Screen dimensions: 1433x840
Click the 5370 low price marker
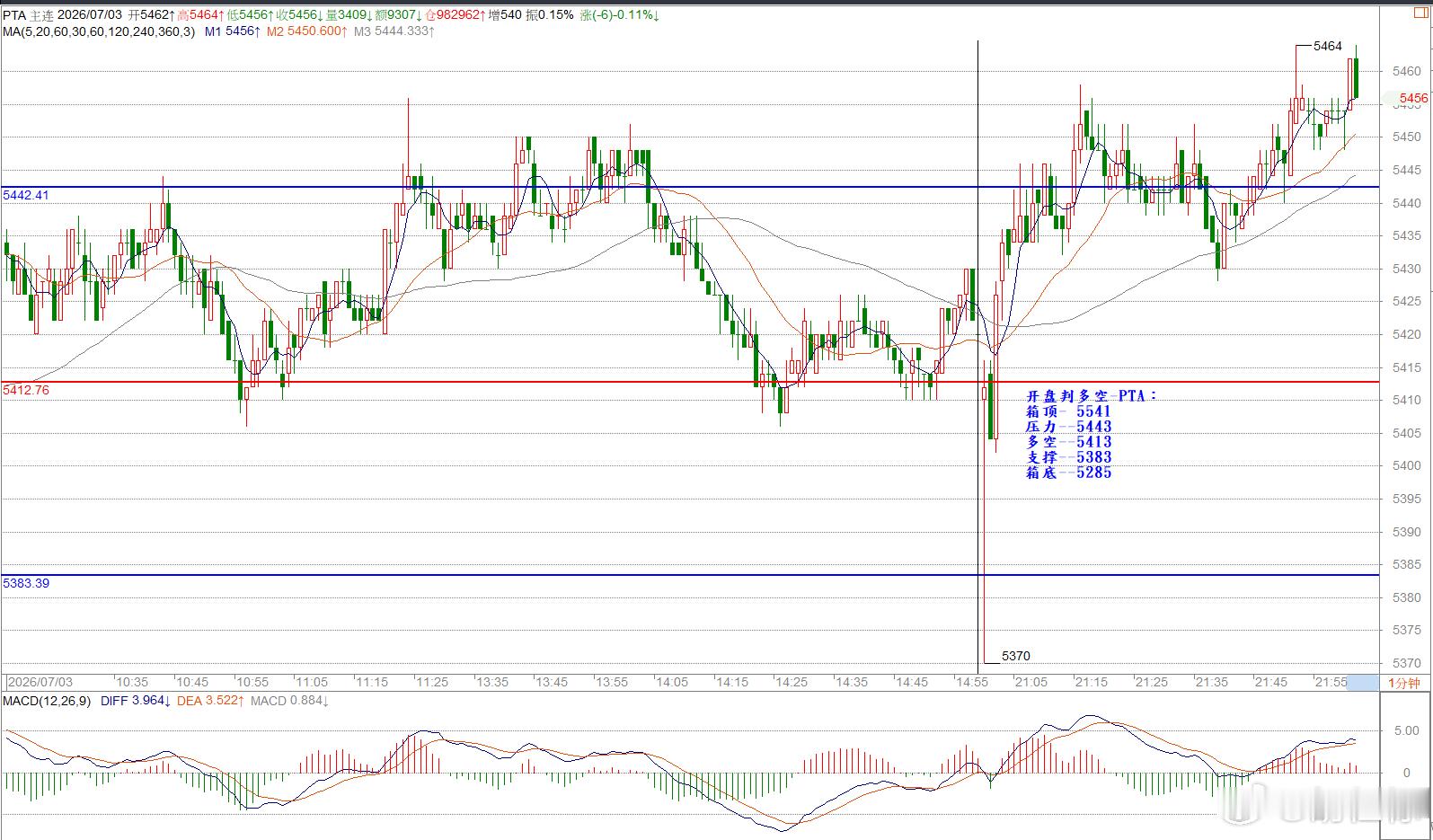(x=1015, y=656)
